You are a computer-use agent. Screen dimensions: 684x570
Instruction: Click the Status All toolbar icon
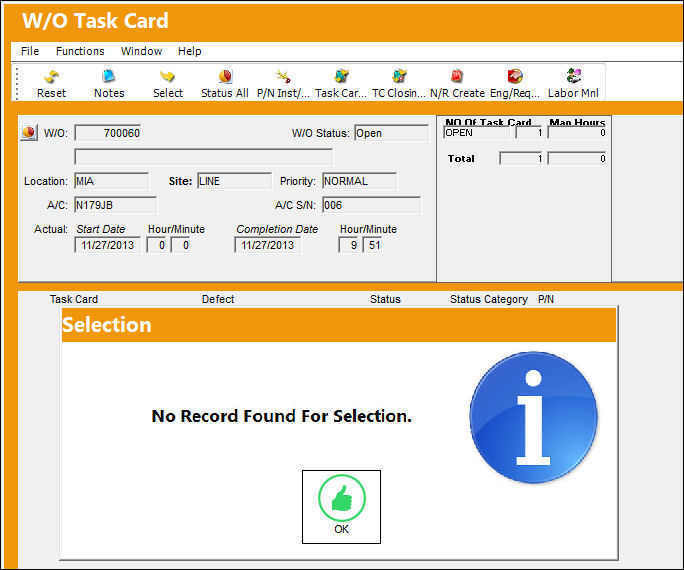(225, 83)
